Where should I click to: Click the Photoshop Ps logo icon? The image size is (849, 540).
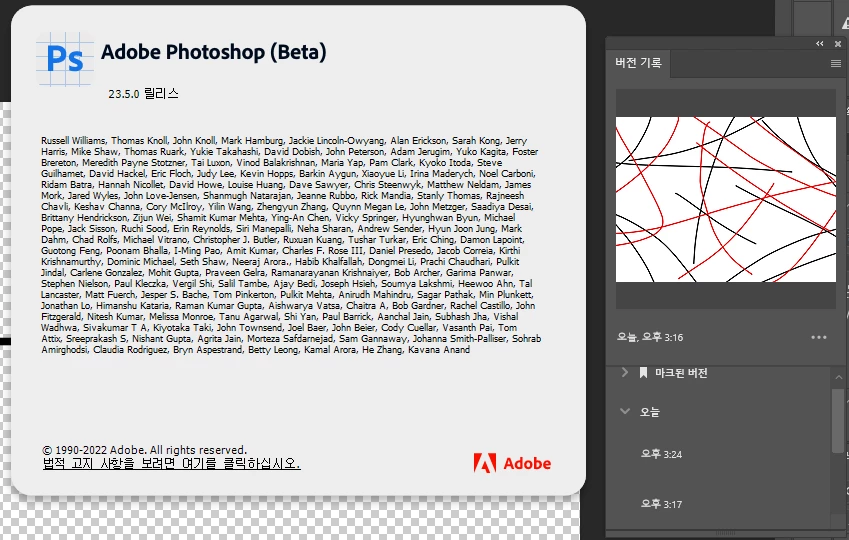(x=65, y=58)
